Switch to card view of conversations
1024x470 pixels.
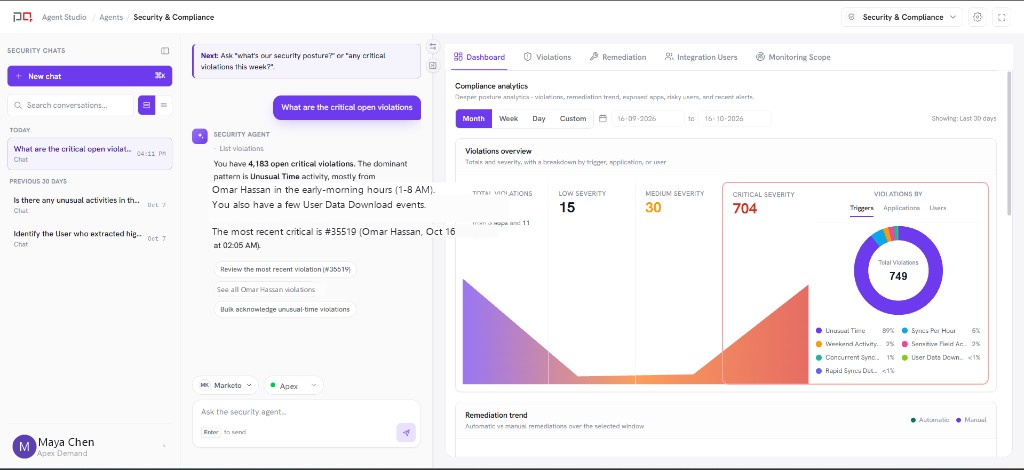(146, 105)
